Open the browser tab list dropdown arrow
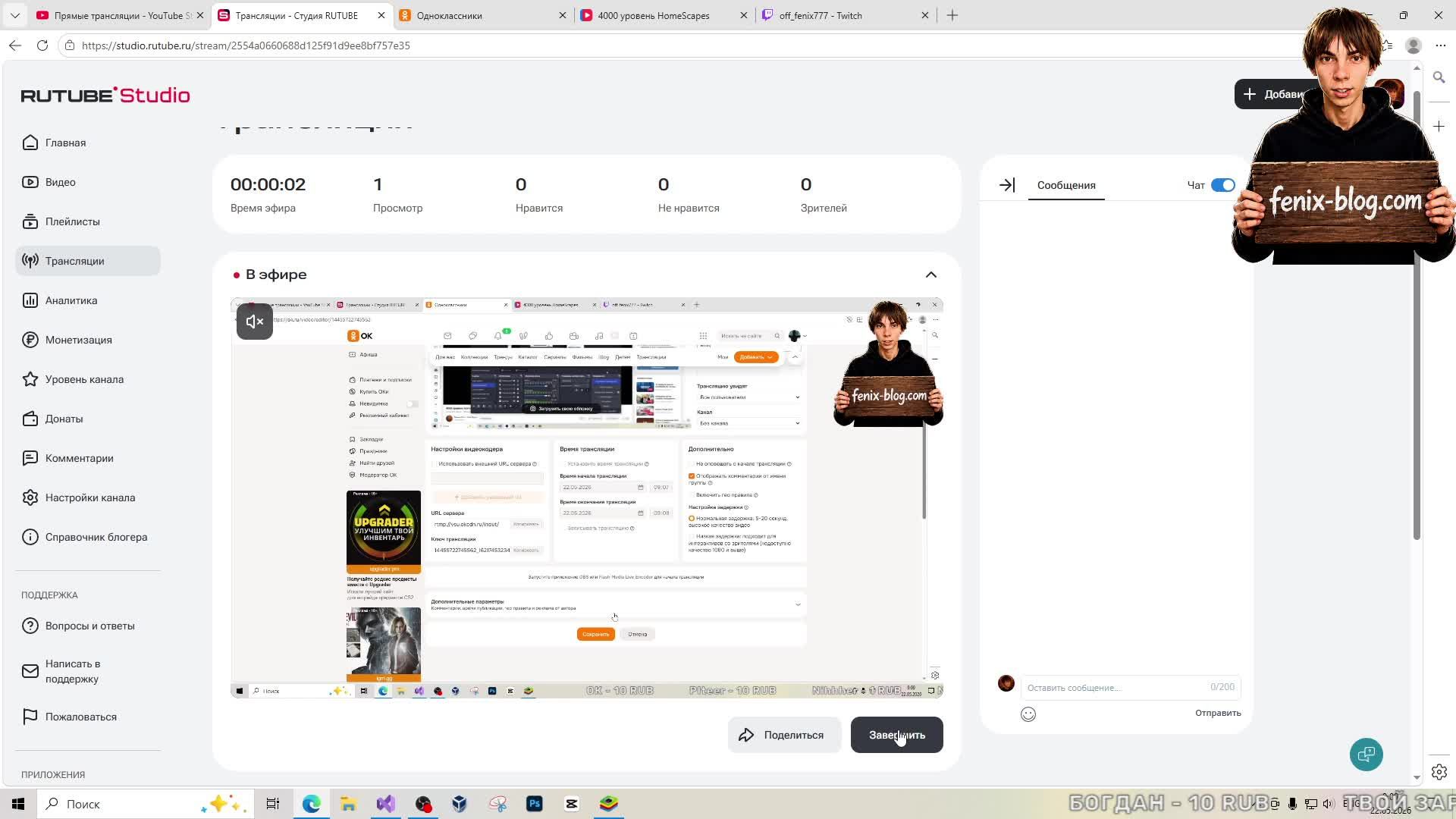The width and height of the screenshot is (1456, 819). 15,15
